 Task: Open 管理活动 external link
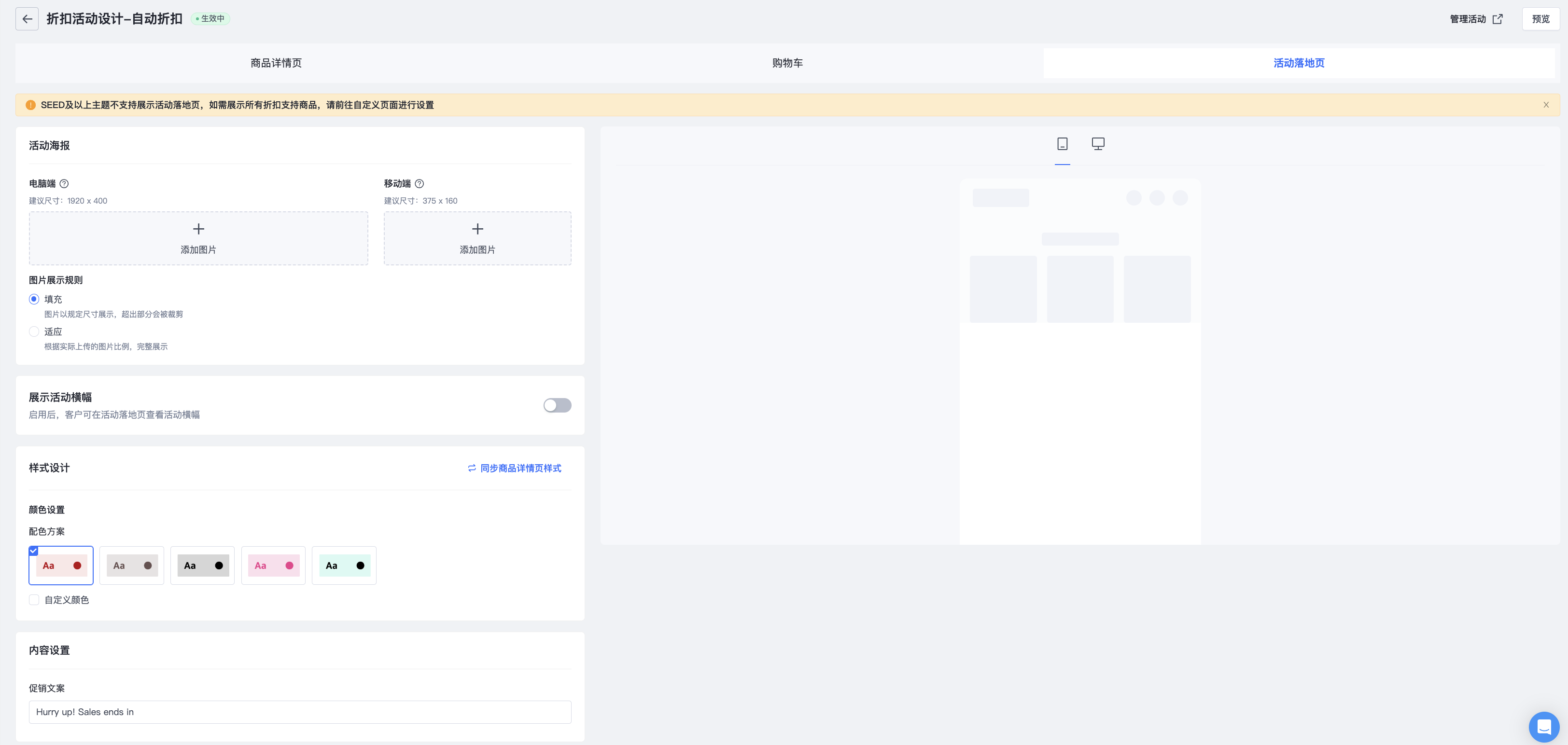1475,19
